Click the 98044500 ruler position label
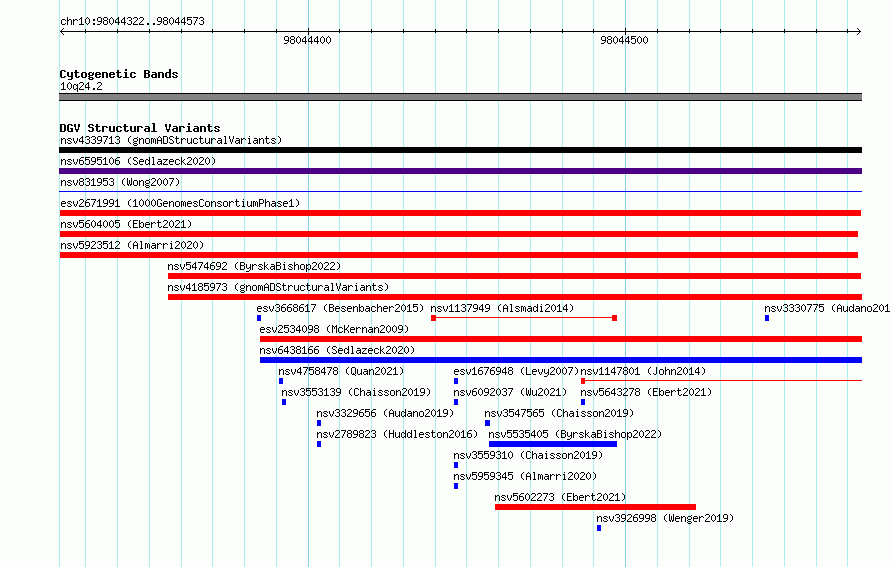This screenshot has height=567, width=890. coord(624,40)
